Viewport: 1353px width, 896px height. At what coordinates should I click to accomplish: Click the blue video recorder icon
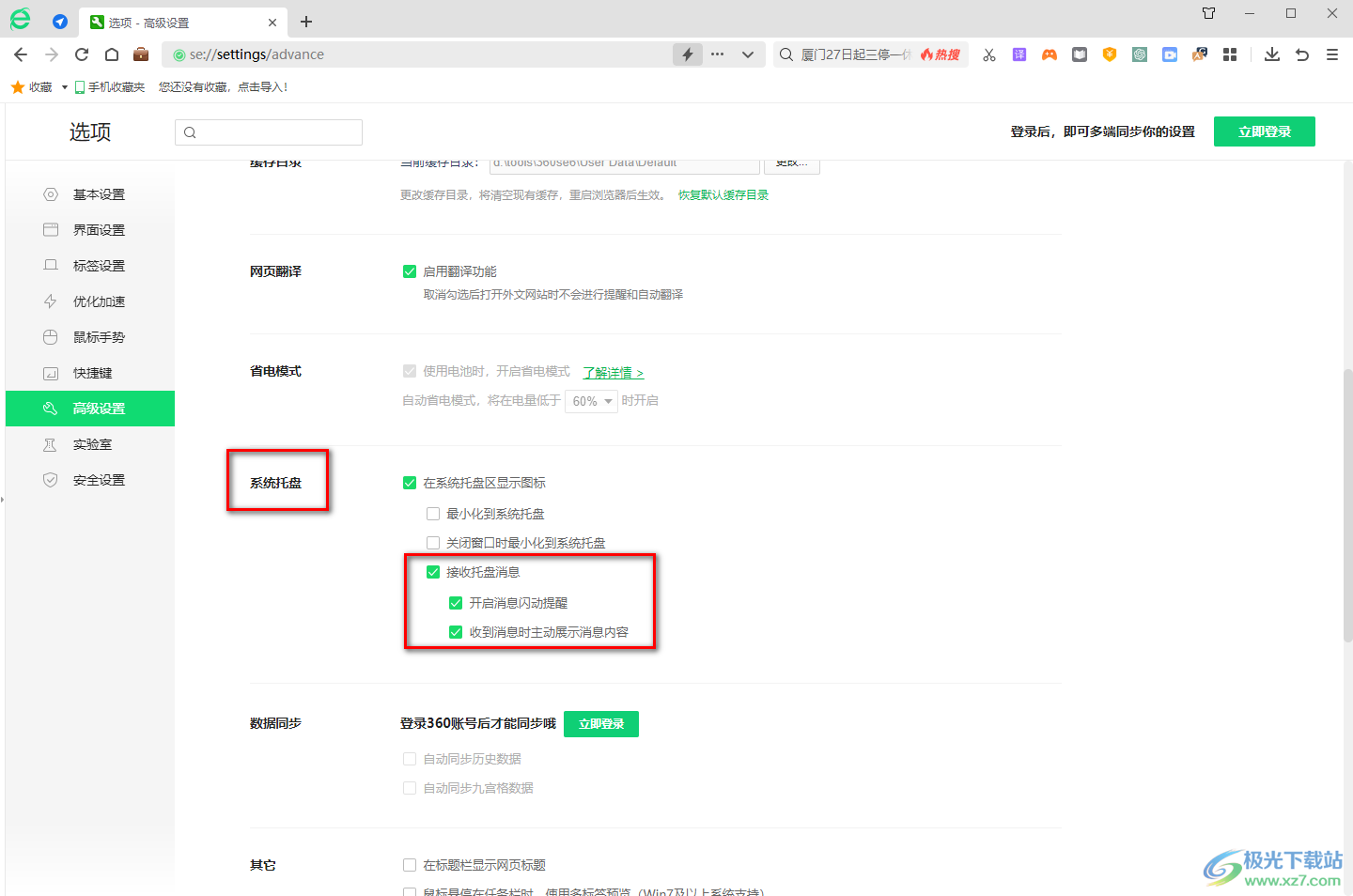click(x=1170, y=54)
